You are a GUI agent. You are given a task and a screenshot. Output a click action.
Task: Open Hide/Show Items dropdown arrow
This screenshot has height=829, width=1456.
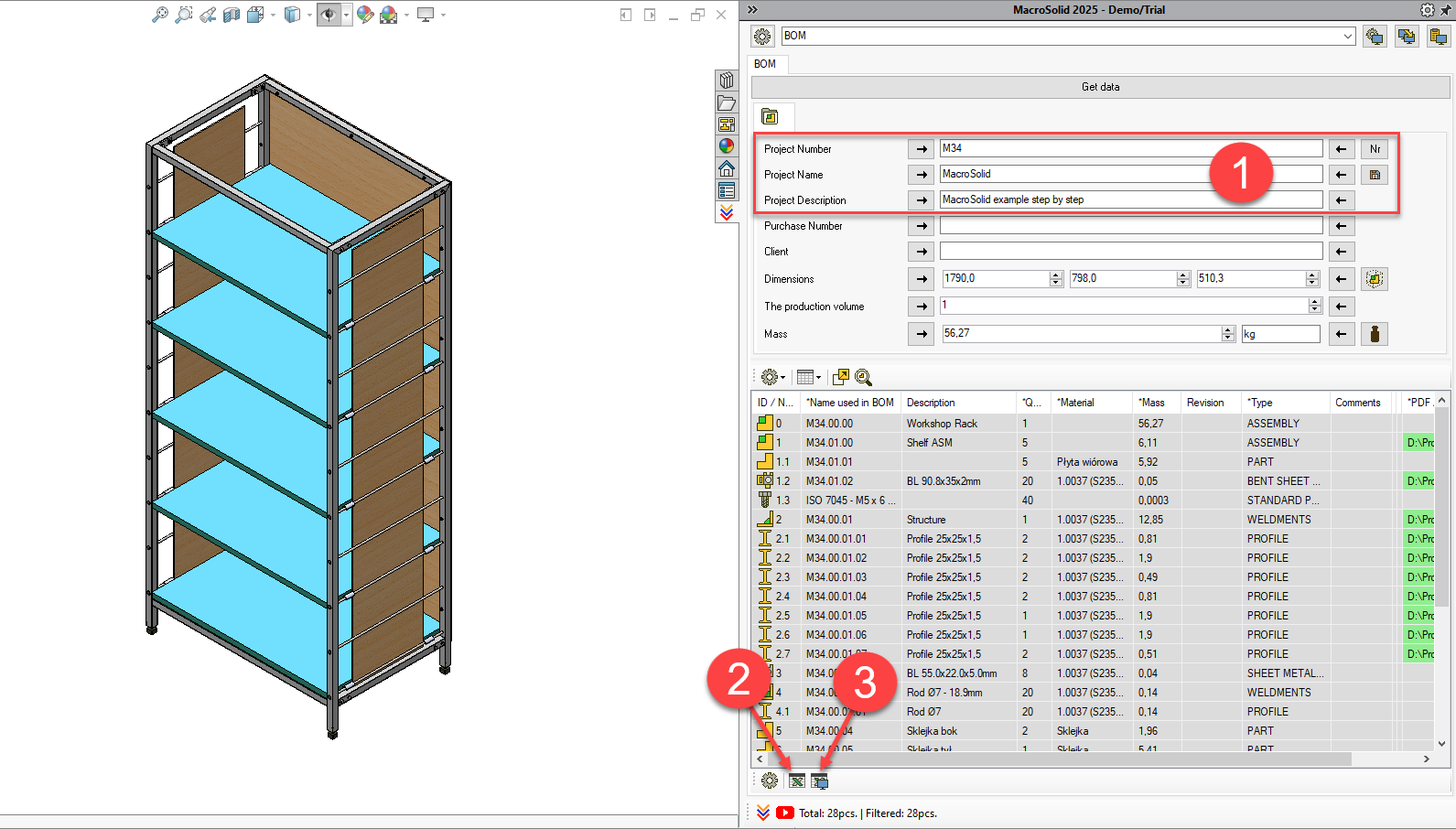pyautogui.click(x=346, y=15)
